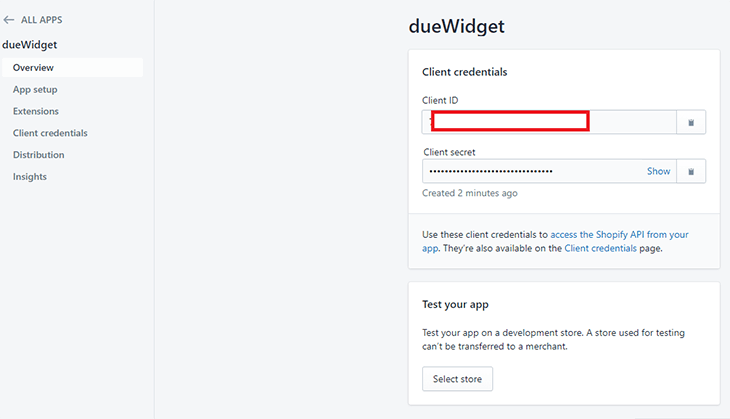Click the dueWidget page heading

coord(456,26)
